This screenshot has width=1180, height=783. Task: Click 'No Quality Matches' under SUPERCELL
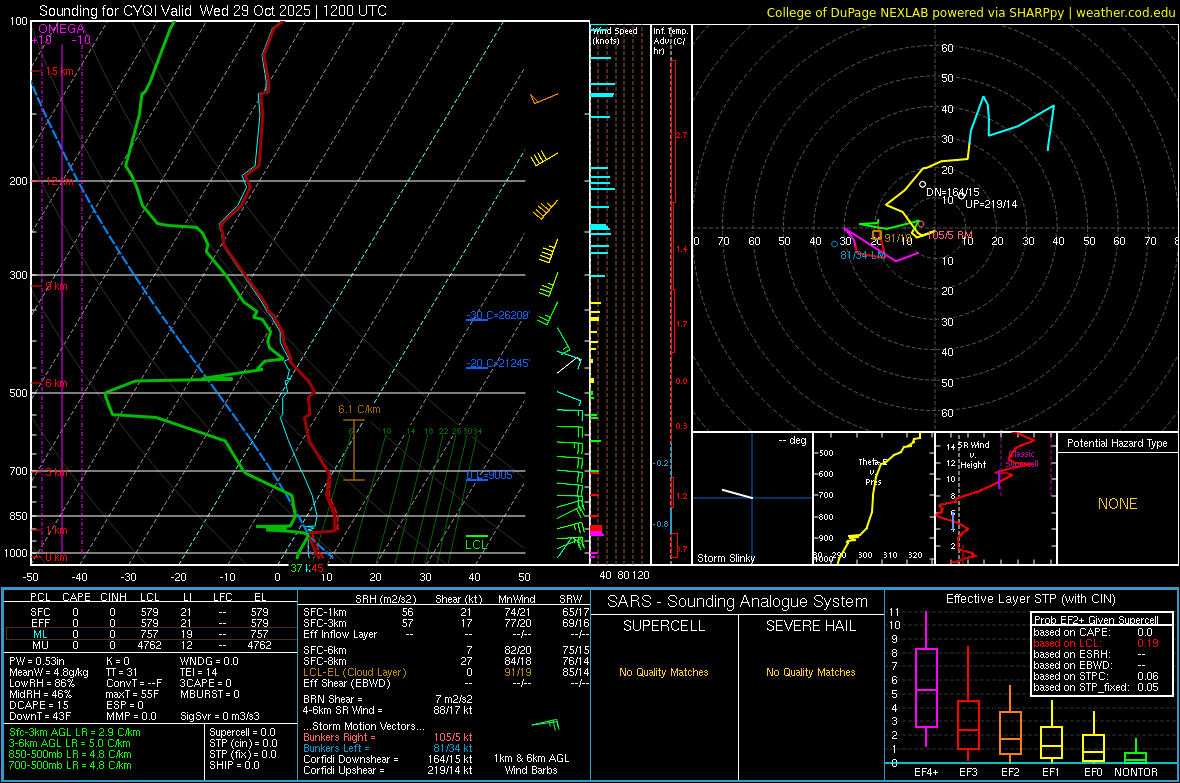664,672
